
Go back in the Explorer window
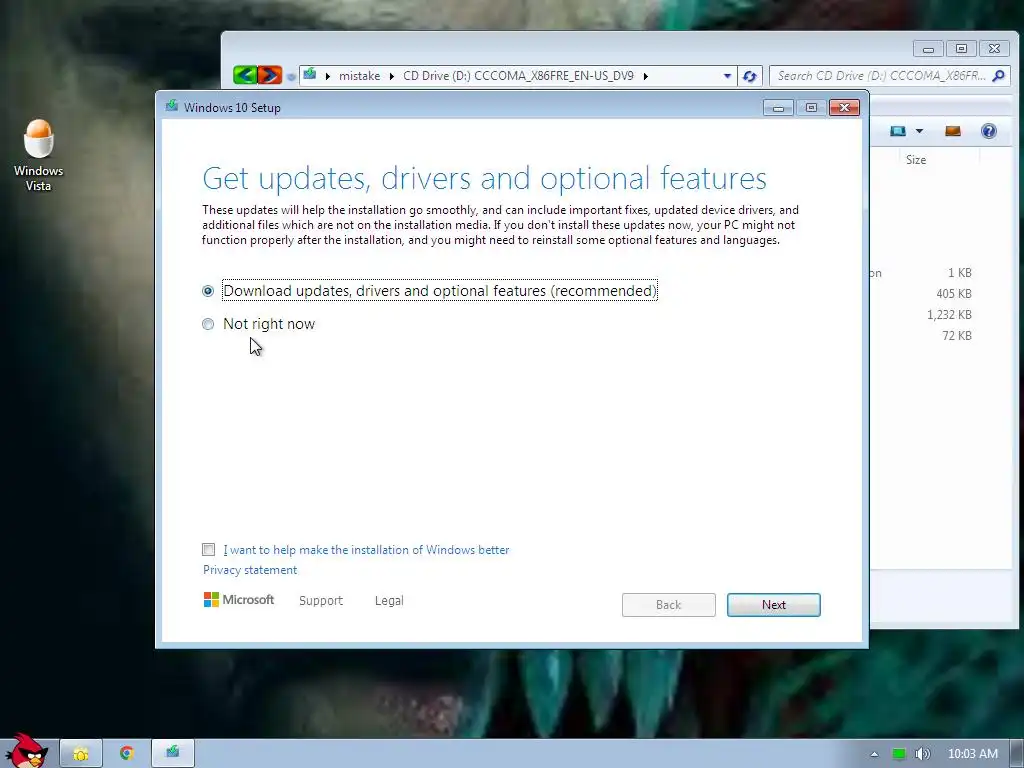[x=245, y=75]
